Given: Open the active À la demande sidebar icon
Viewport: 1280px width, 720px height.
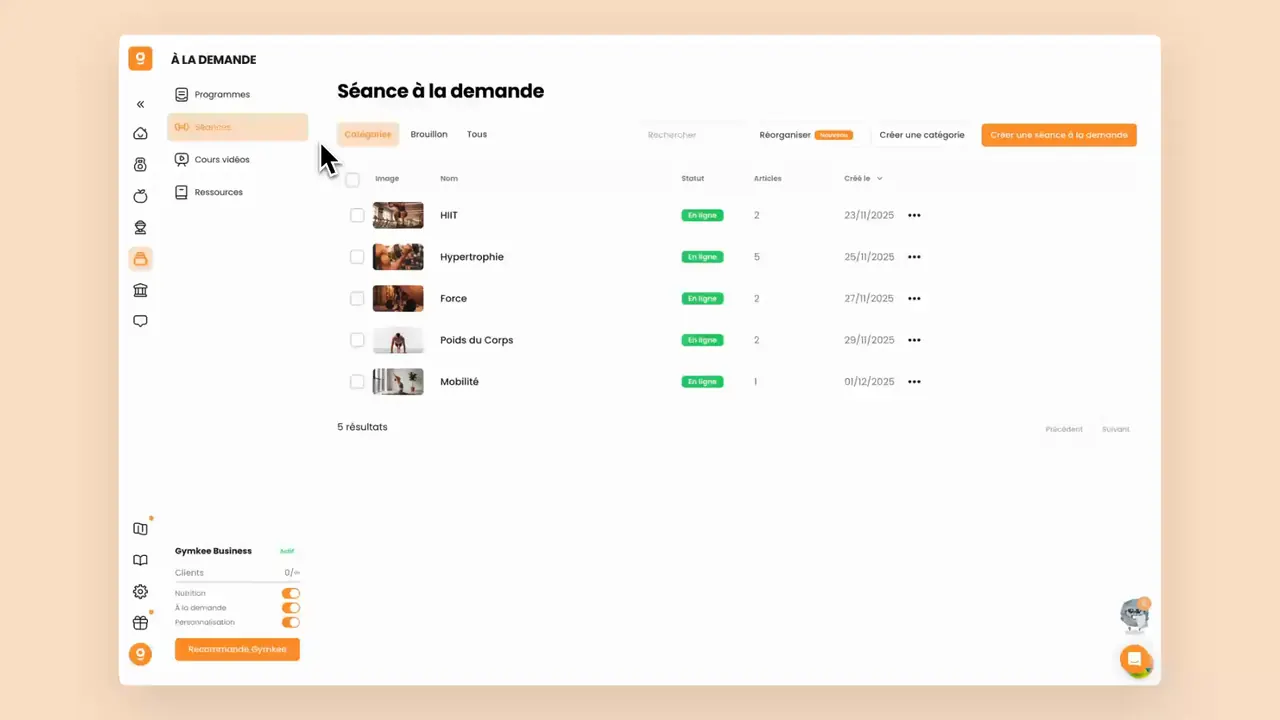Looking at the screenshot, I should (x=140, y=259).
